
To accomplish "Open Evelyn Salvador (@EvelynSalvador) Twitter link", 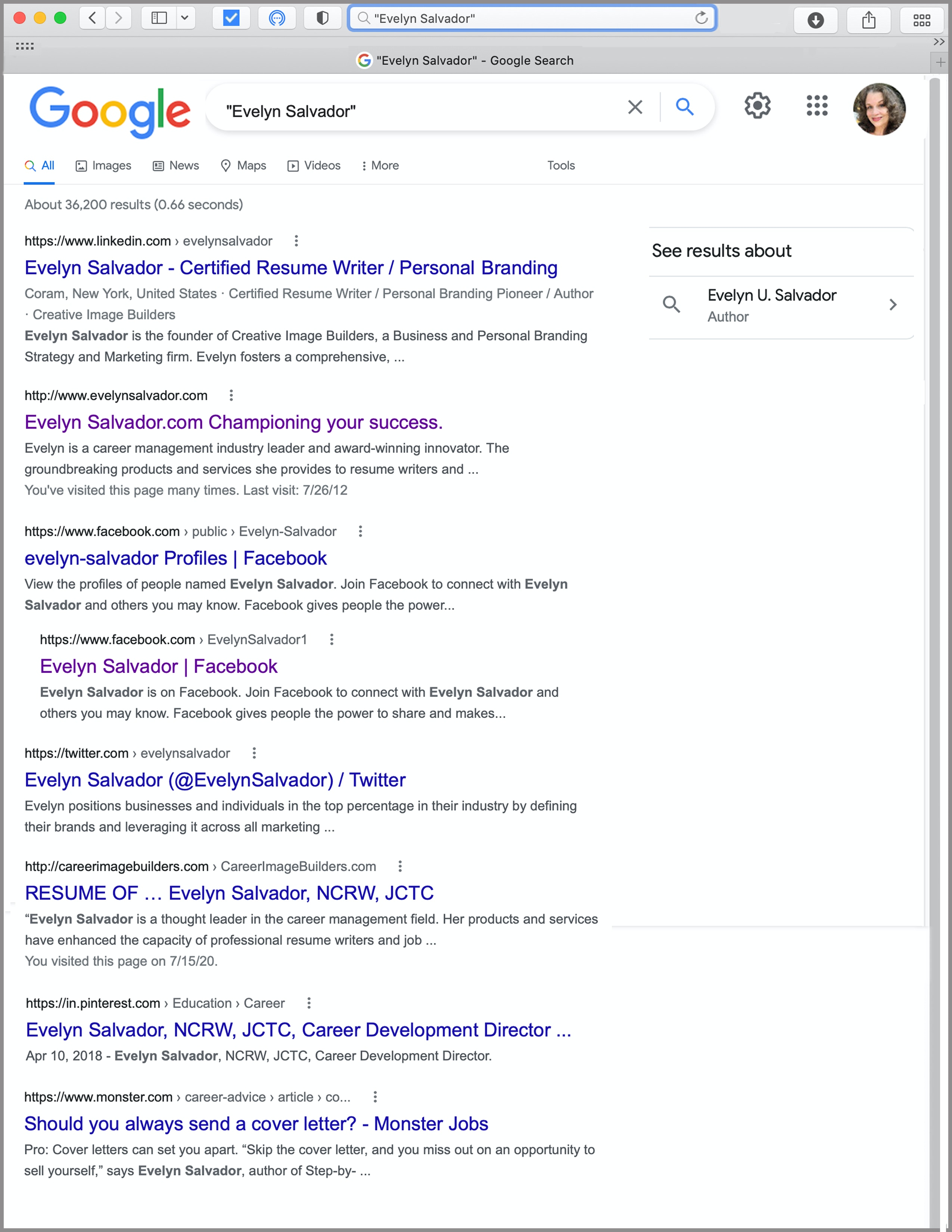I will pos(215,780).
